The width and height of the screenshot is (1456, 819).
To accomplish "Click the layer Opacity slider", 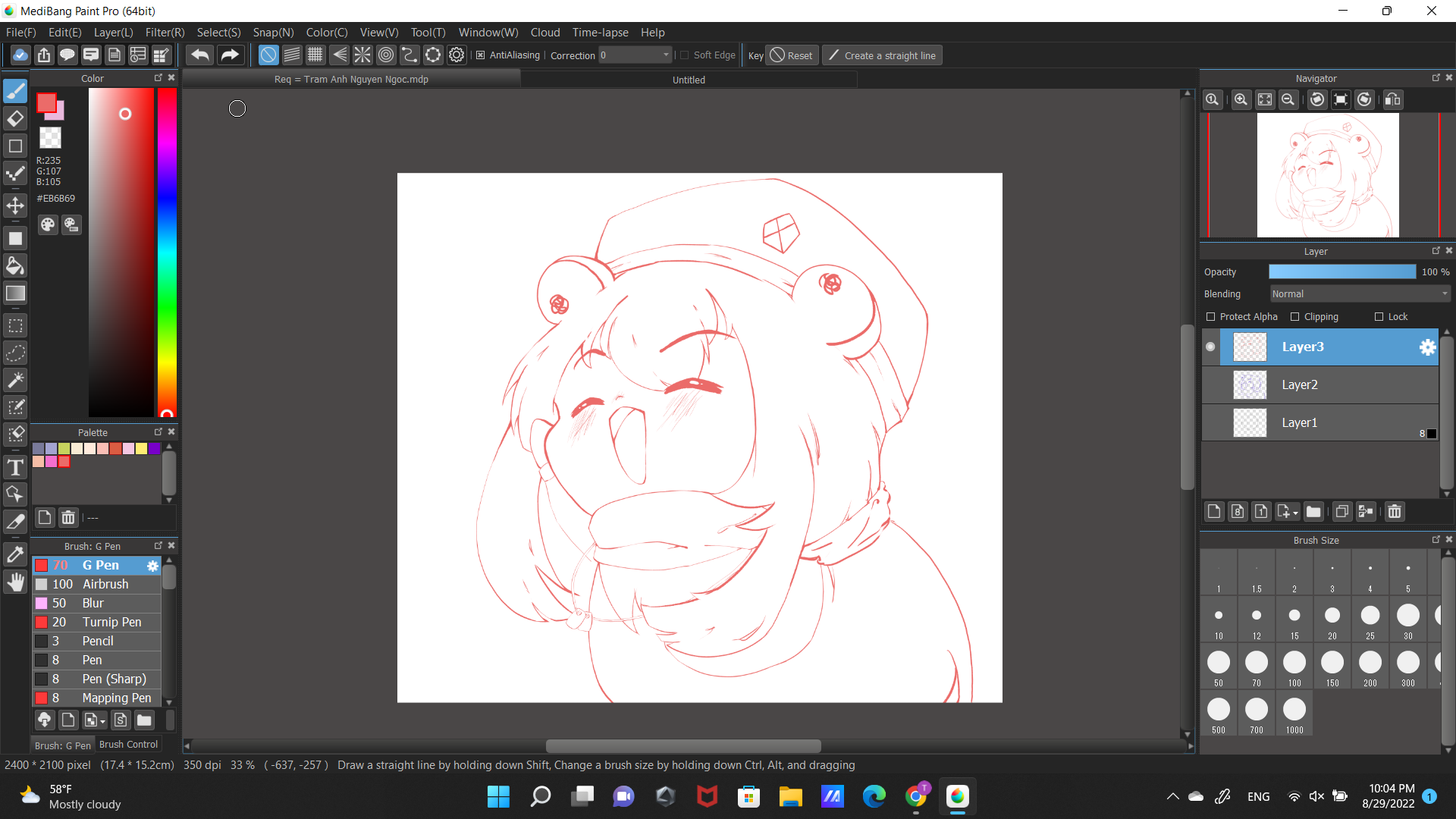I will point(1341,272).
